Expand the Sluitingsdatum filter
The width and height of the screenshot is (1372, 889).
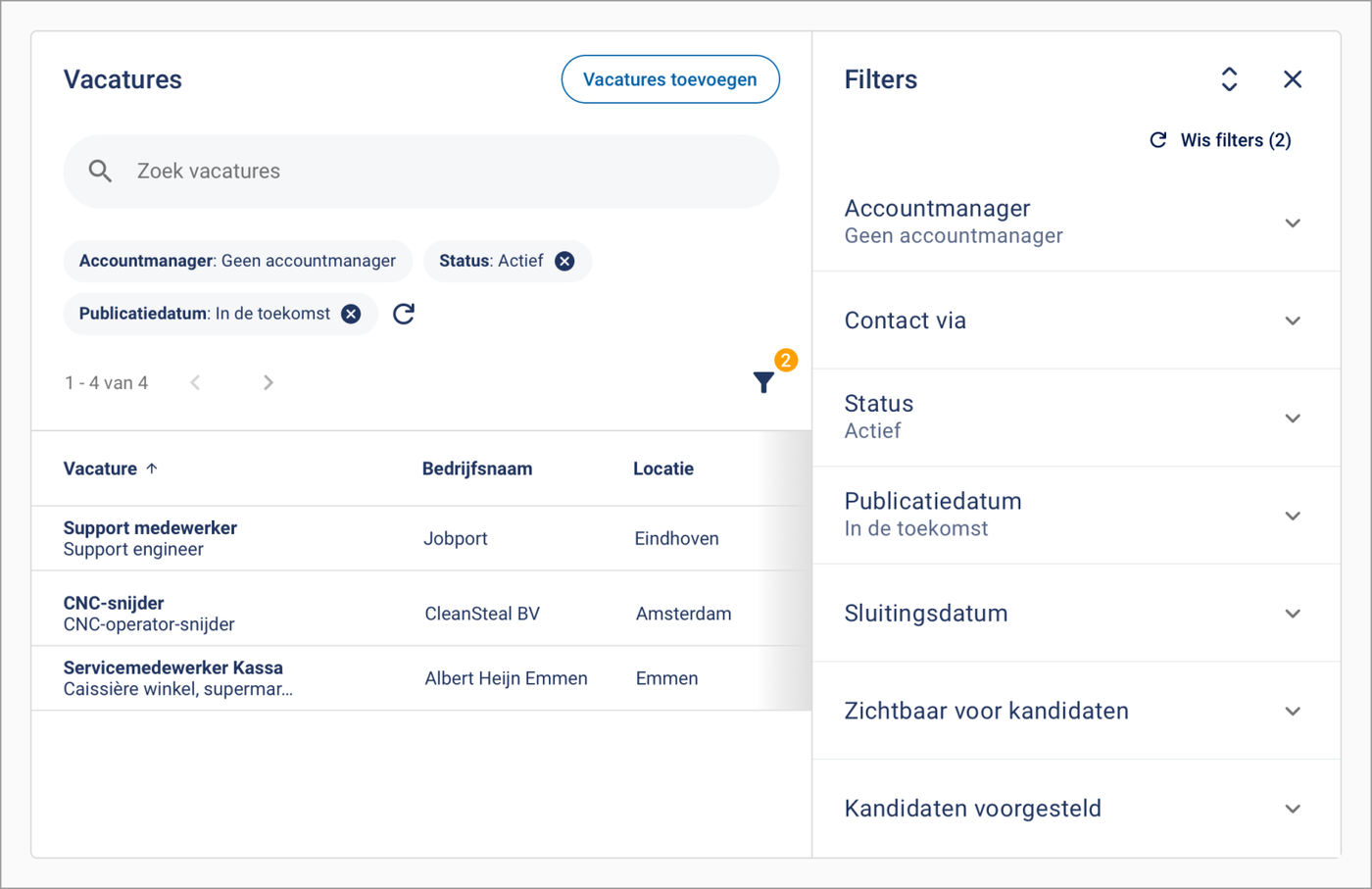click(1293, 614)
